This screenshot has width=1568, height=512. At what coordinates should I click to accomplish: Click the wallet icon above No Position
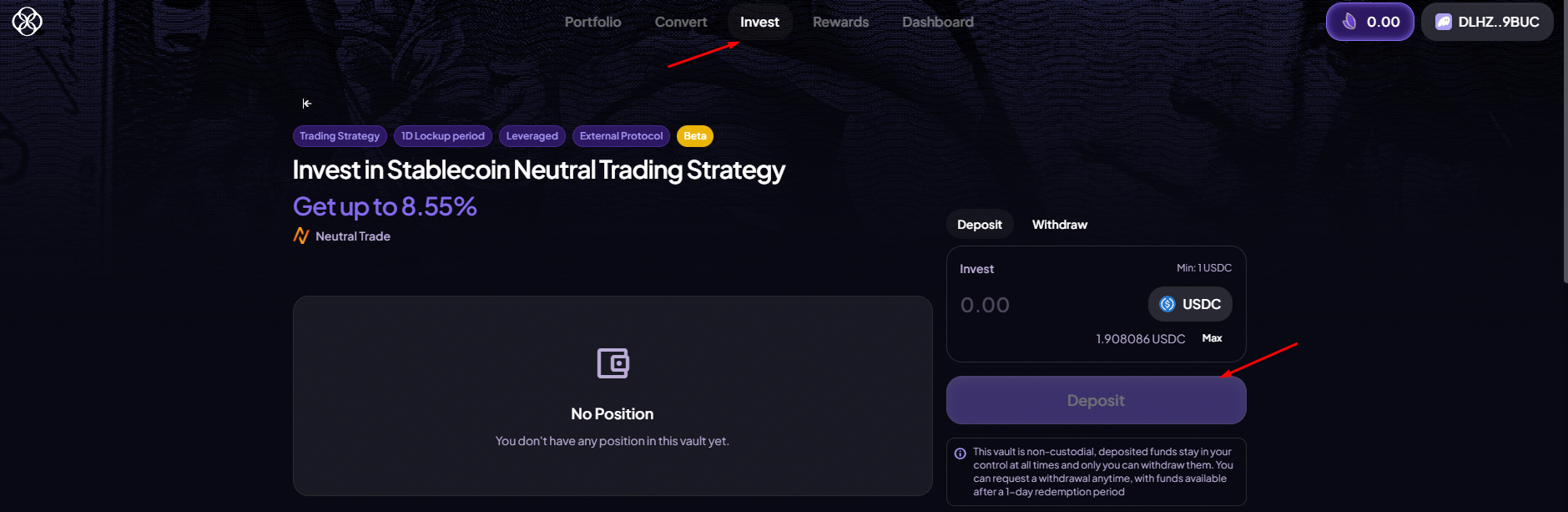pos(613,363)
